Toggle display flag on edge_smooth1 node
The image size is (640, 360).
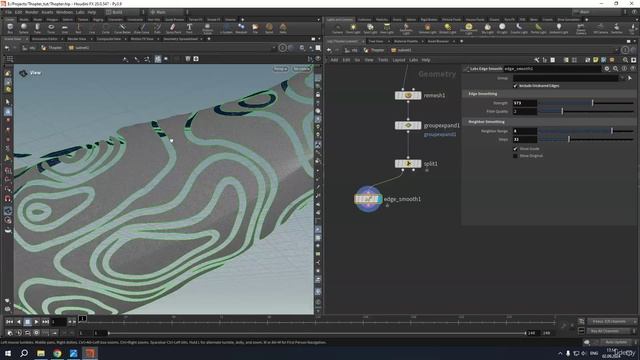379,199
